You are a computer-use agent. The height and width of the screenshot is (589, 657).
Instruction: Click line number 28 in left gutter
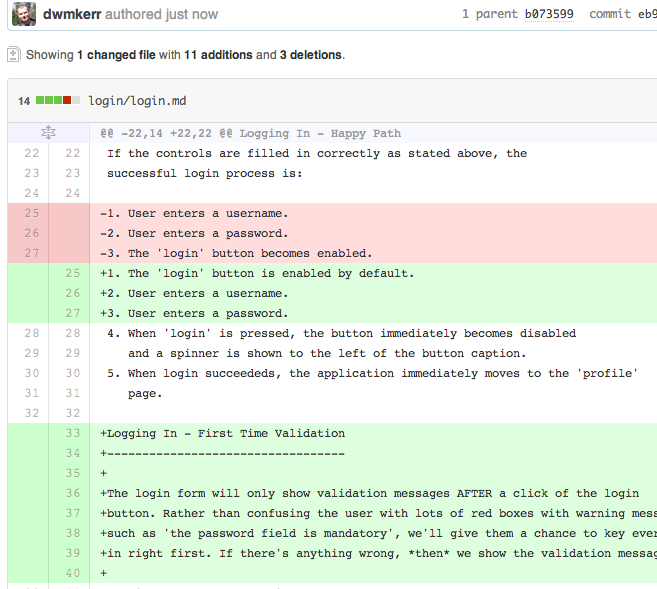pyautogui.click(x=31, y=333)
